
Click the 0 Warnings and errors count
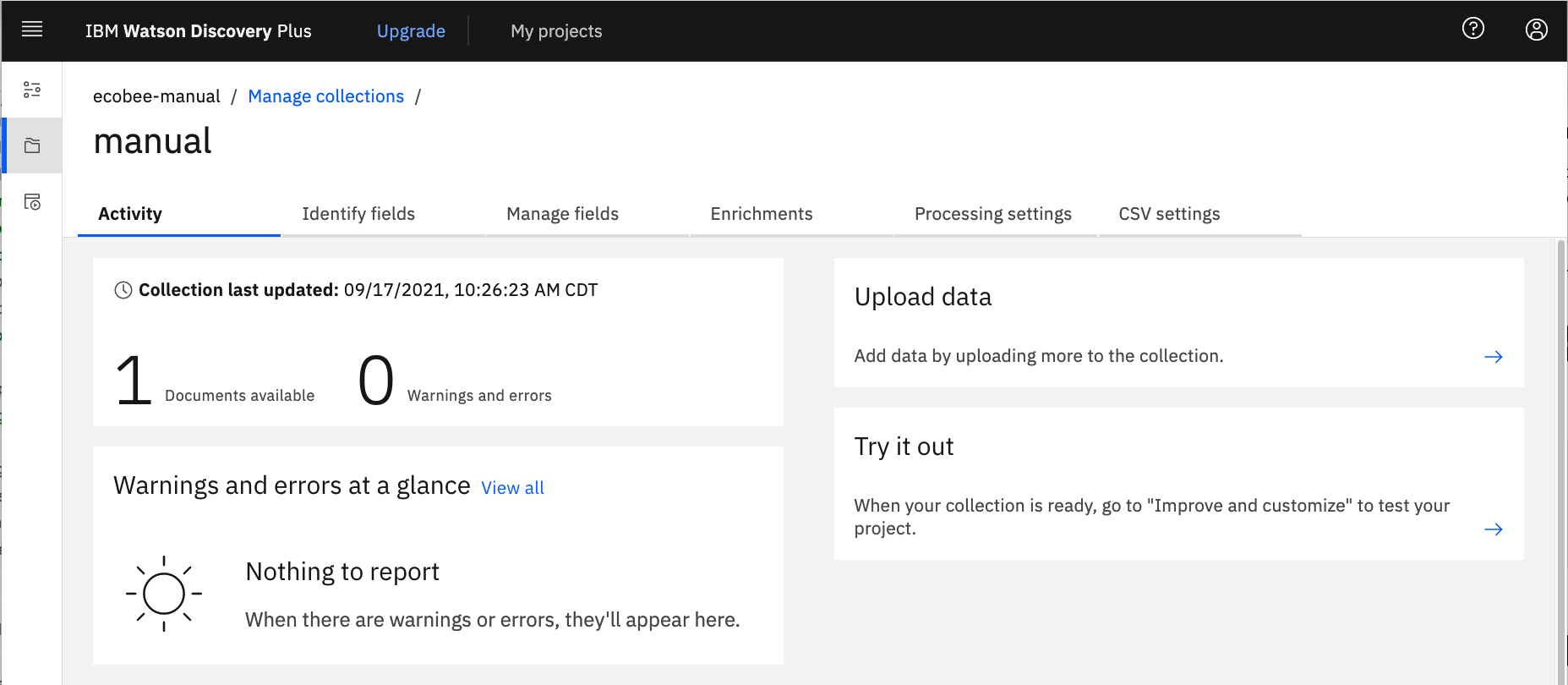coord(455,381)
